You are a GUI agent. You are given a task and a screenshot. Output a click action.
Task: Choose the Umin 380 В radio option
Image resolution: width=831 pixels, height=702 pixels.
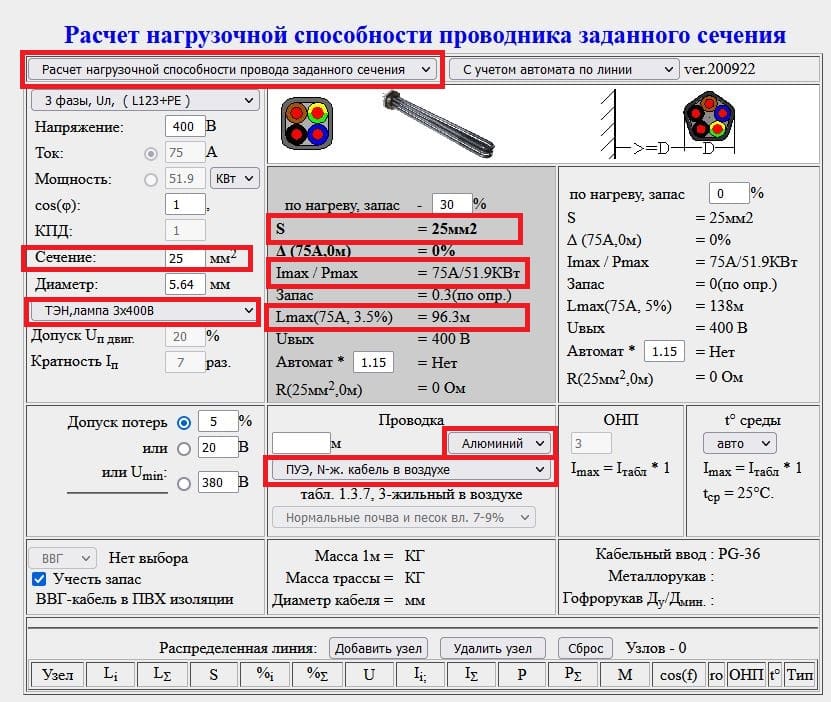tap(182, 484)
